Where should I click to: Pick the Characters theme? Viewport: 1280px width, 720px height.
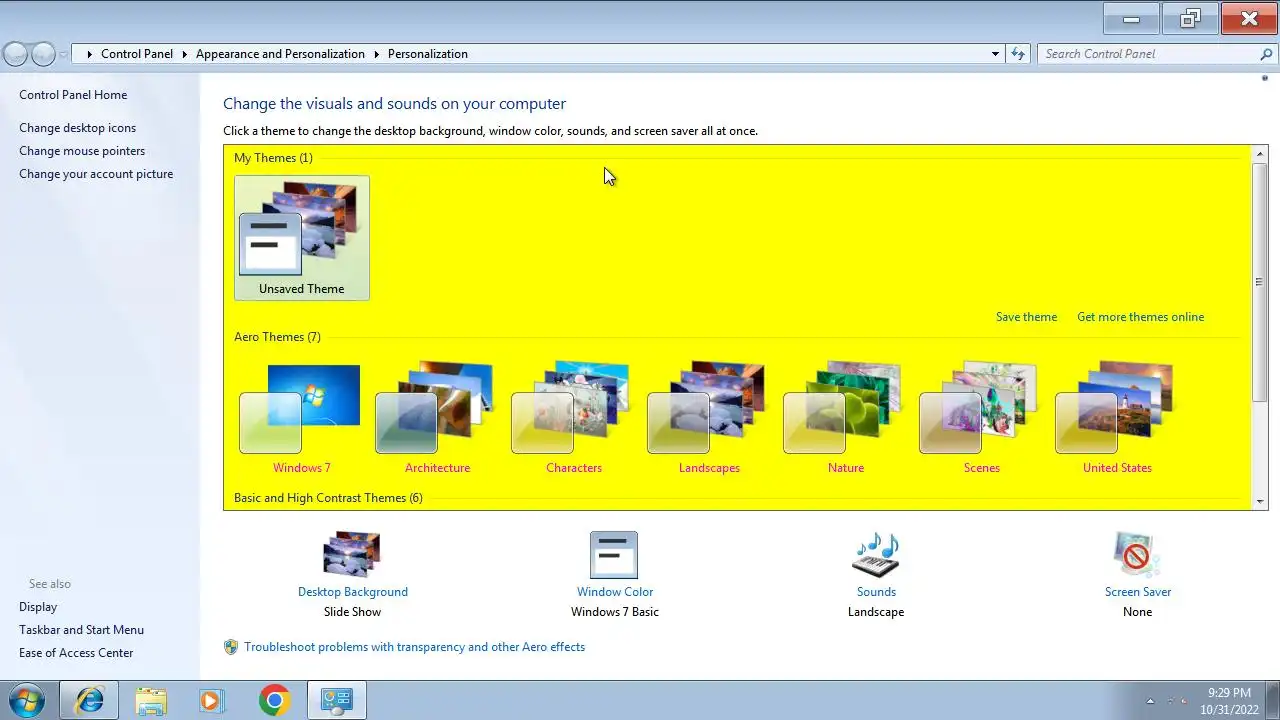574,417
